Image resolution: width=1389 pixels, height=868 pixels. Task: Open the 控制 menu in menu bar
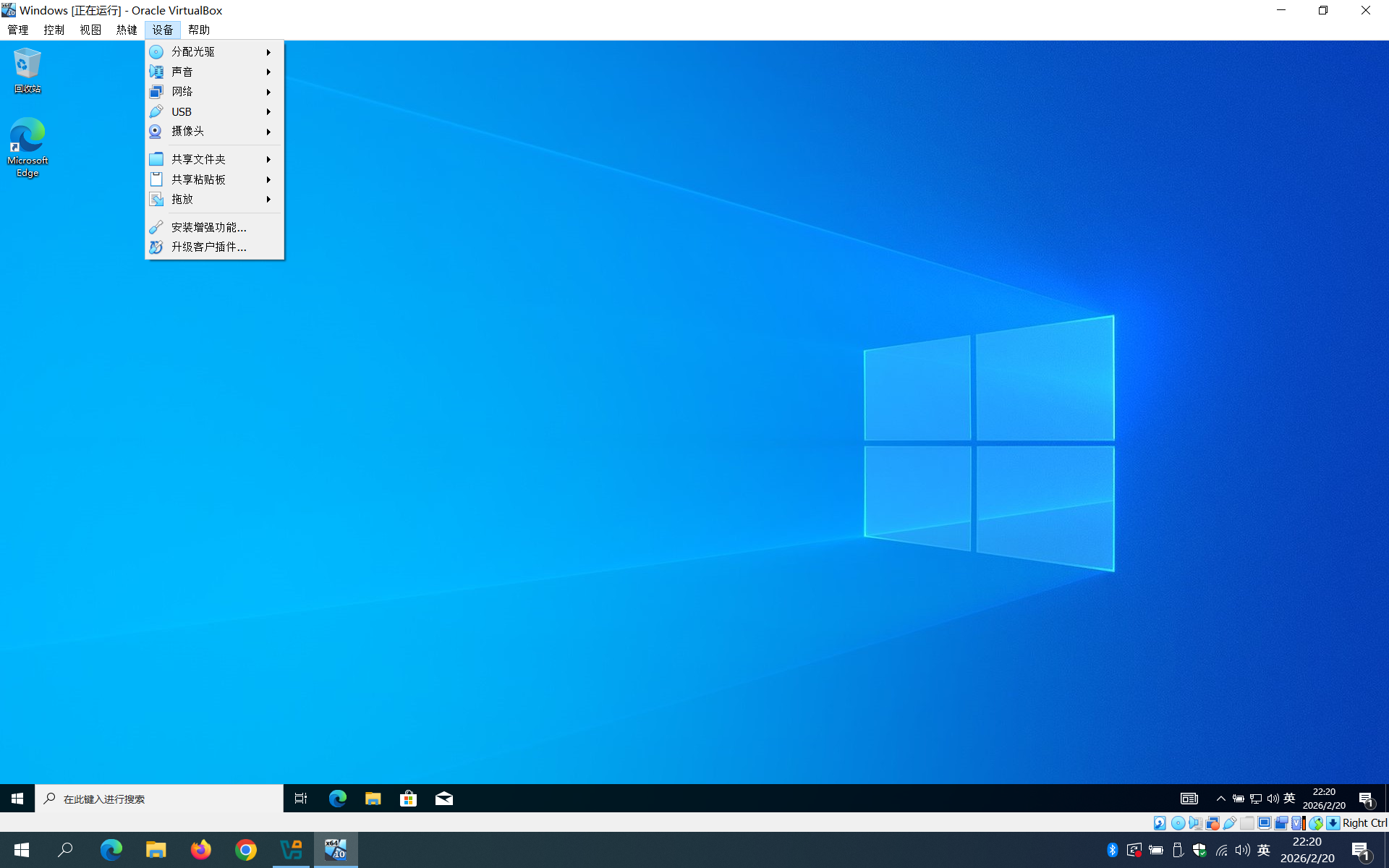point(54,30)
